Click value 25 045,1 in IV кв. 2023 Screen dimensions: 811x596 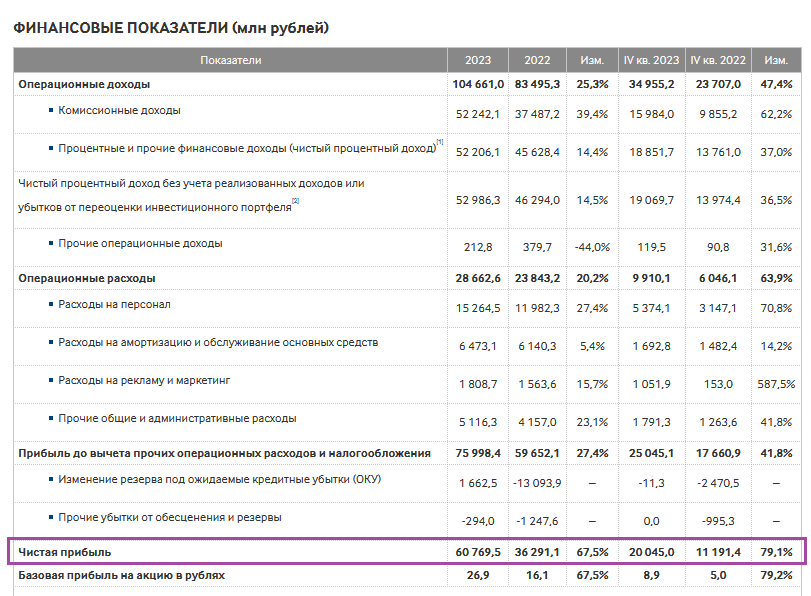(x=651, y=453)
